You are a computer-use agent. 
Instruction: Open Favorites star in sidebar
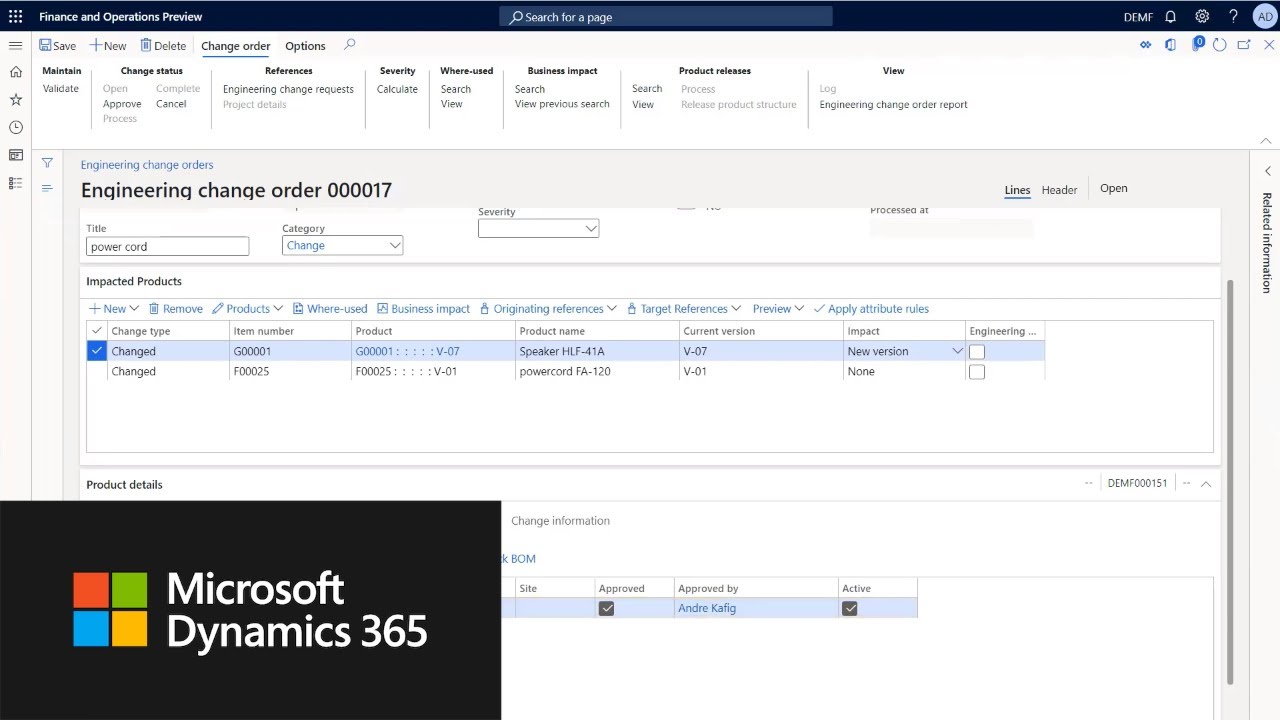click(x=15, y=100)
